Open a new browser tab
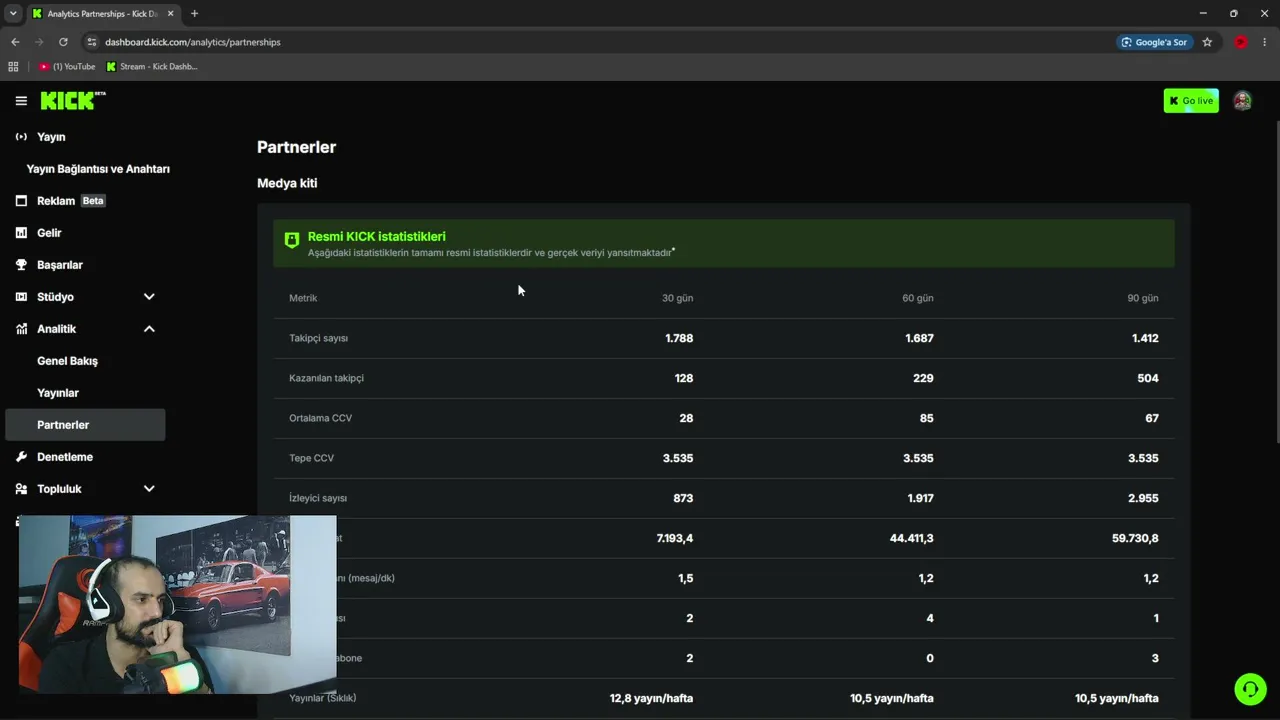 pos(194,14)
